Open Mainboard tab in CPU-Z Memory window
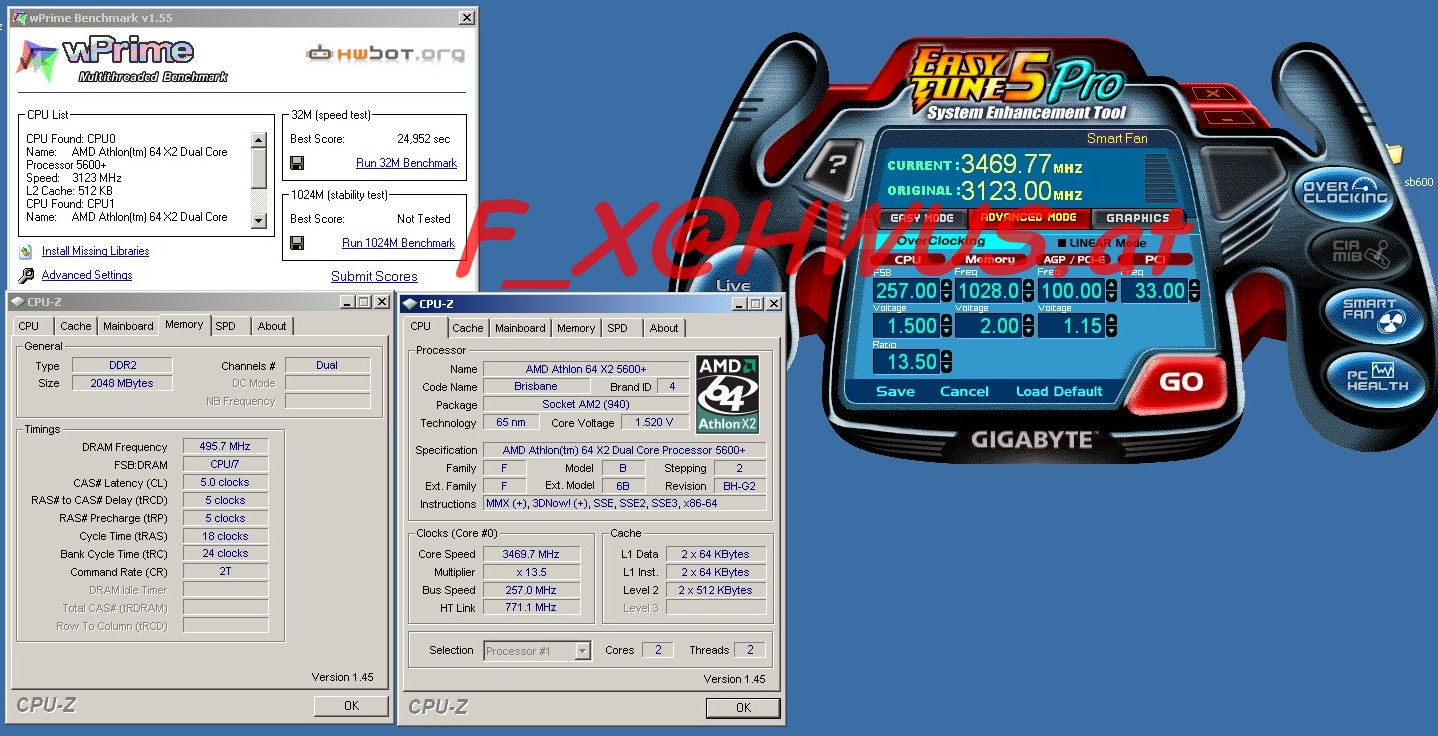The height and width of the screenshot is (736, 1438). pyautogui.click(x=128, y=326)
